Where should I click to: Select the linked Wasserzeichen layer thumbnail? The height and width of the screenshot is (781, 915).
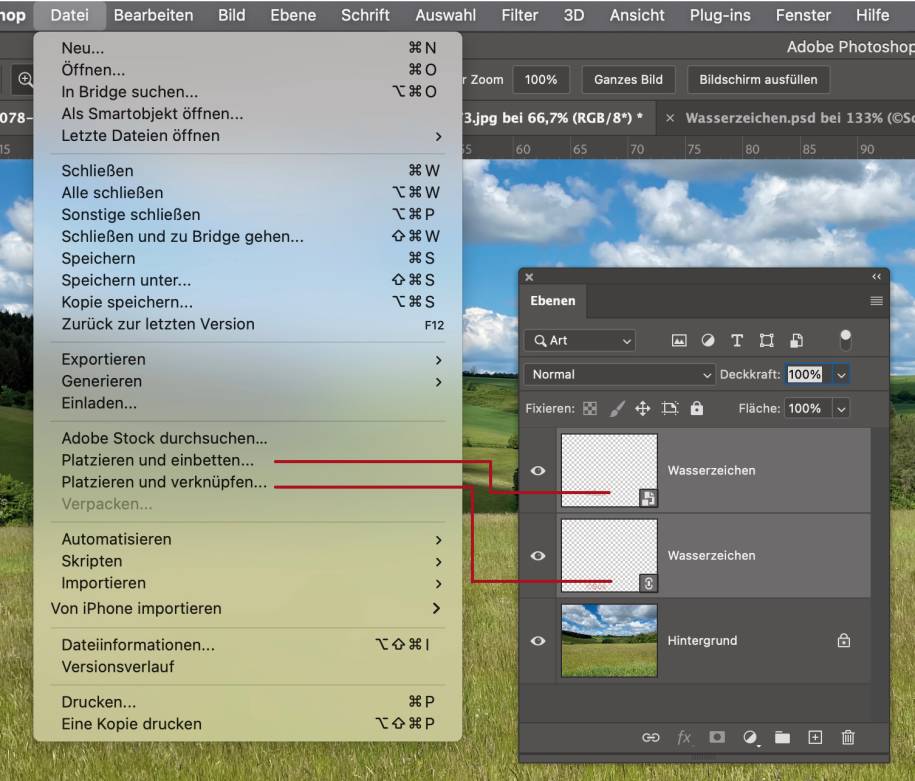click(609, 556)
